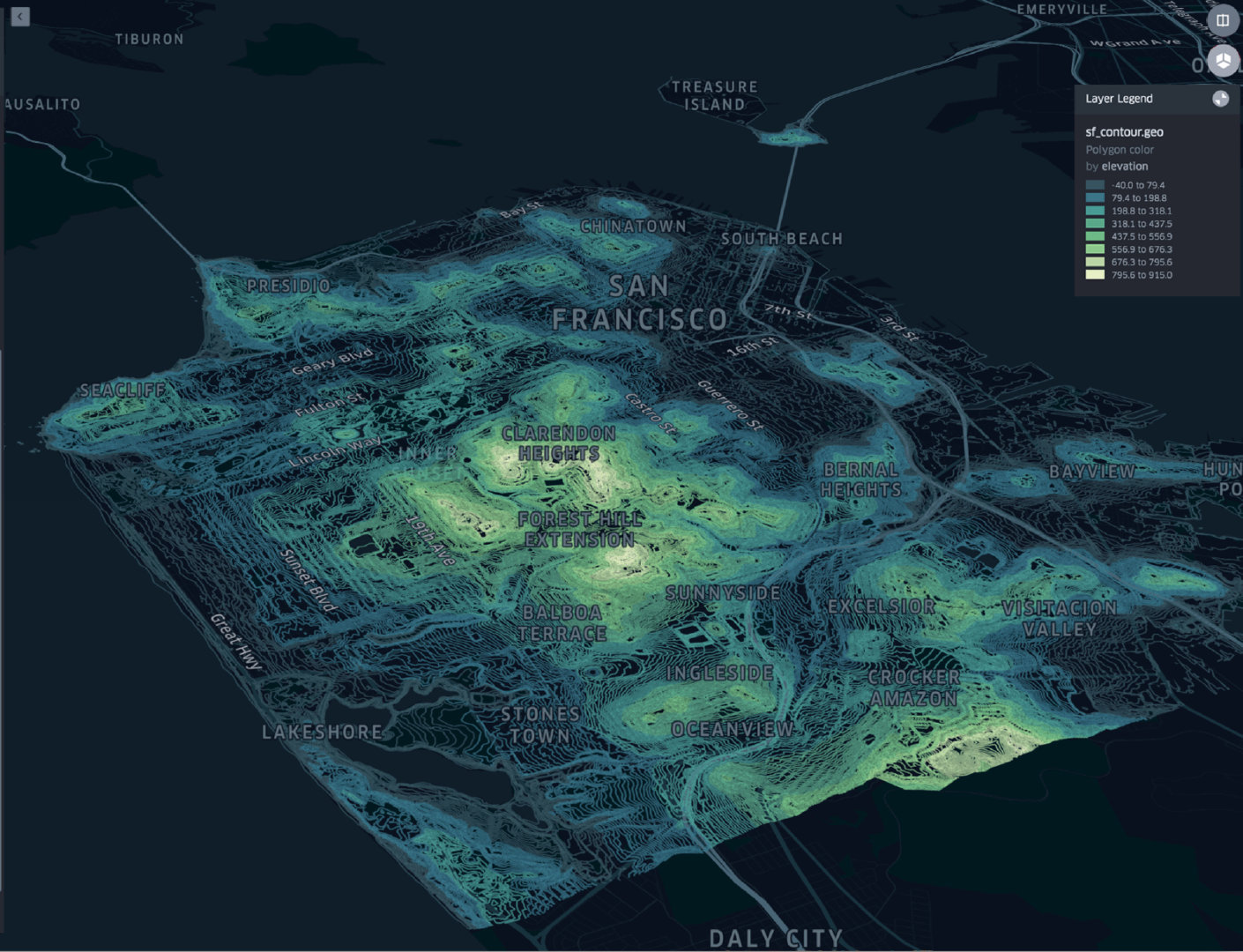Click the 'elevation' field name in legend
Screen dimensions: 1243x952
point(1125,167)
